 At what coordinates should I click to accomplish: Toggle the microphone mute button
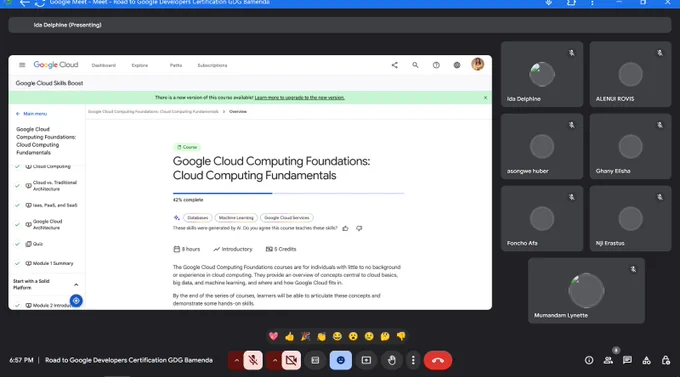pos(253,360)
